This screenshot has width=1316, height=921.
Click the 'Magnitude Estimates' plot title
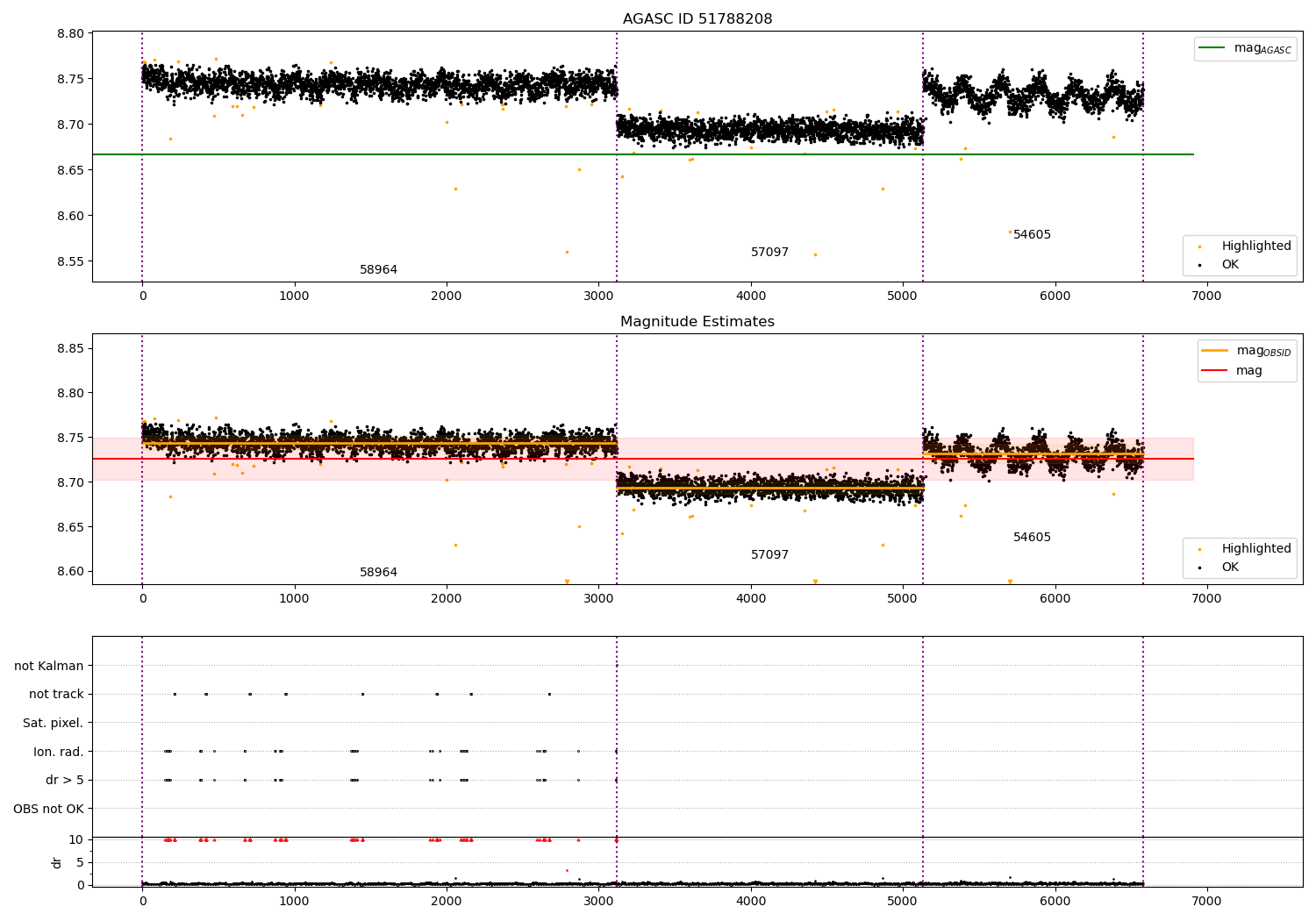point(697,322)
